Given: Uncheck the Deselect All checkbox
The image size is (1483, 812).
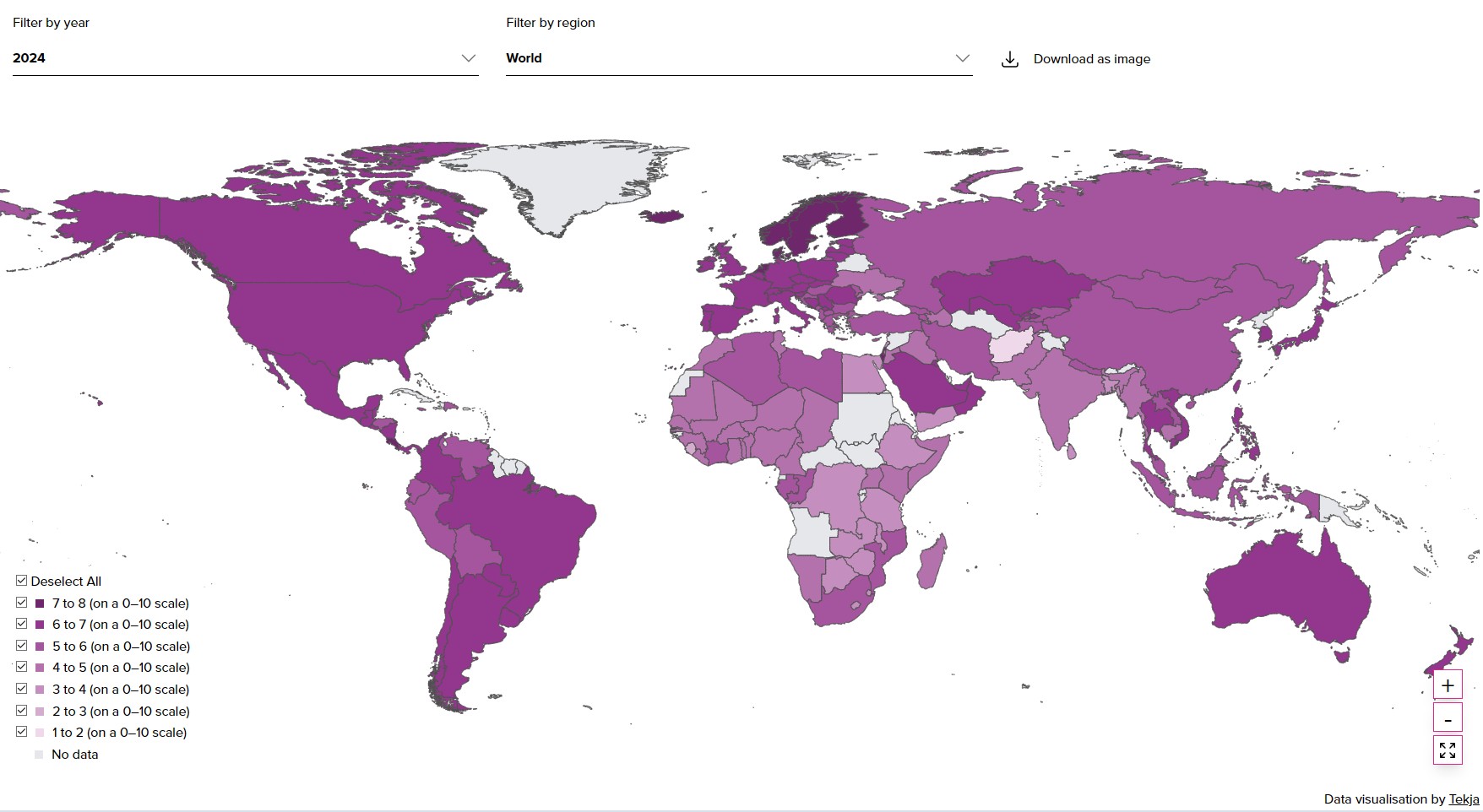Looking at the screenshot, I should pyautogui.click(x=20, y=580).
